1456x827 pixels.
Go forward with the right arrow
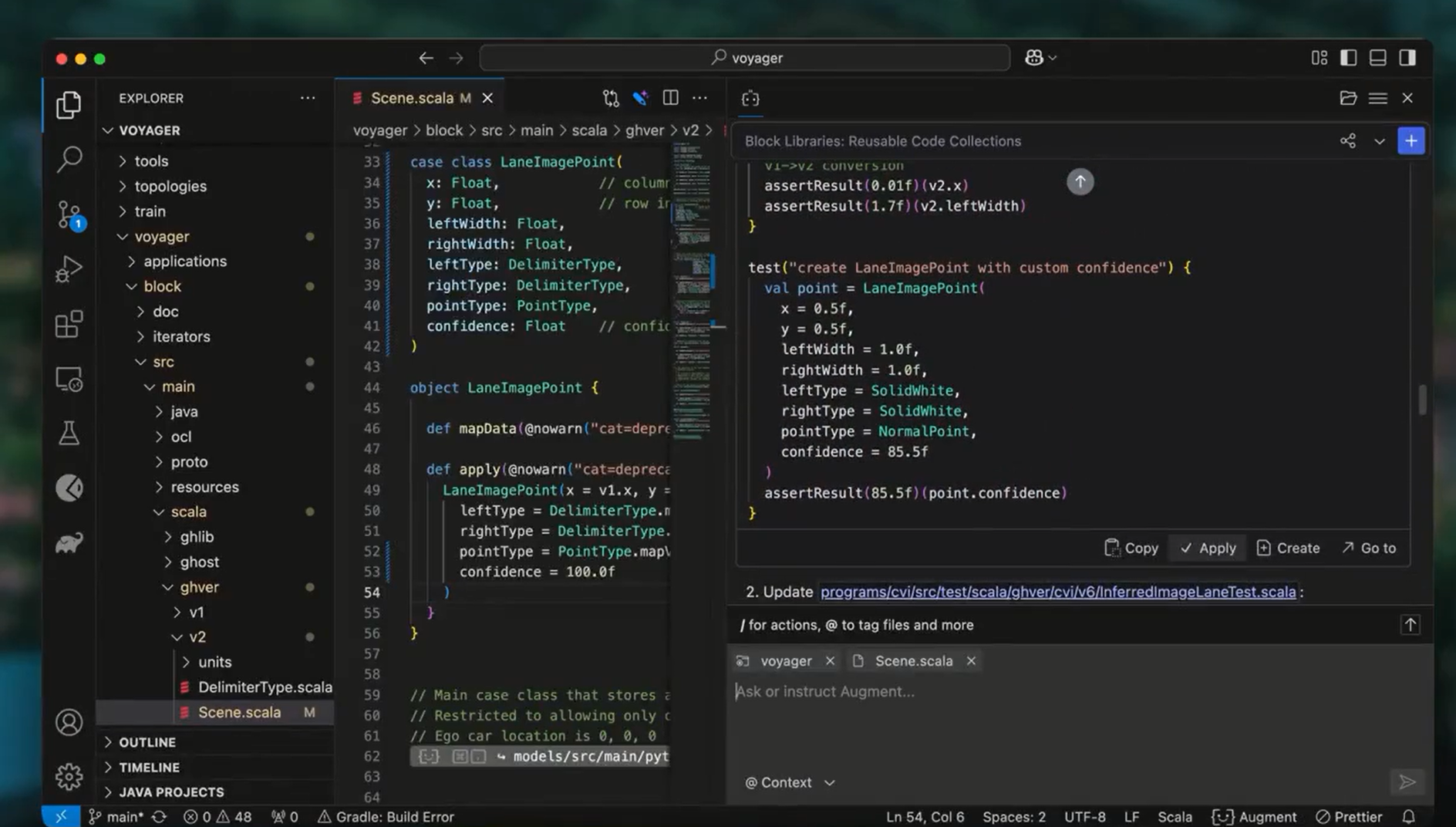pyautogui.click(x=457, y=58)
